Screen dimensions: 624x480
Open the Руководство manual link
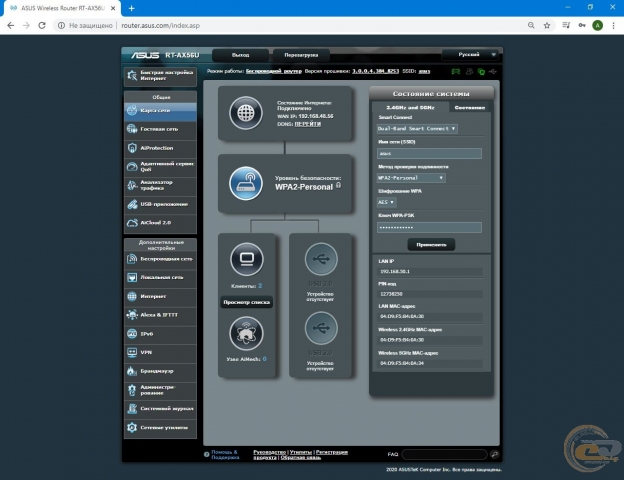(x=269, y=452)
